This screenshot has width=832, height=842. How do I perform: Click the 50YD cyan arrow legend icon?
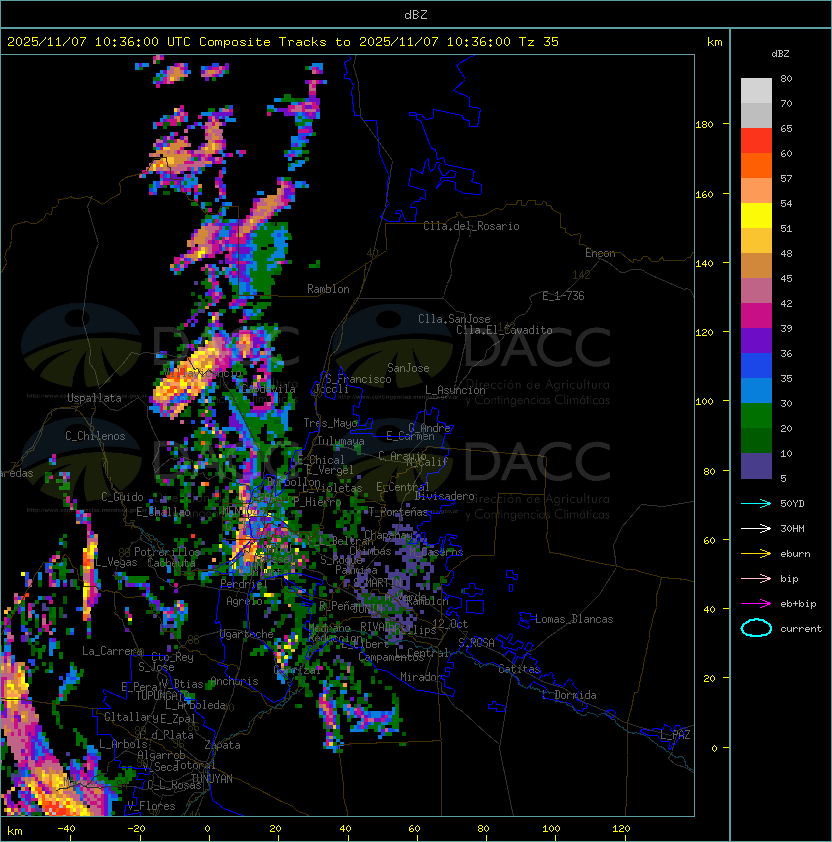click(756, 503)
